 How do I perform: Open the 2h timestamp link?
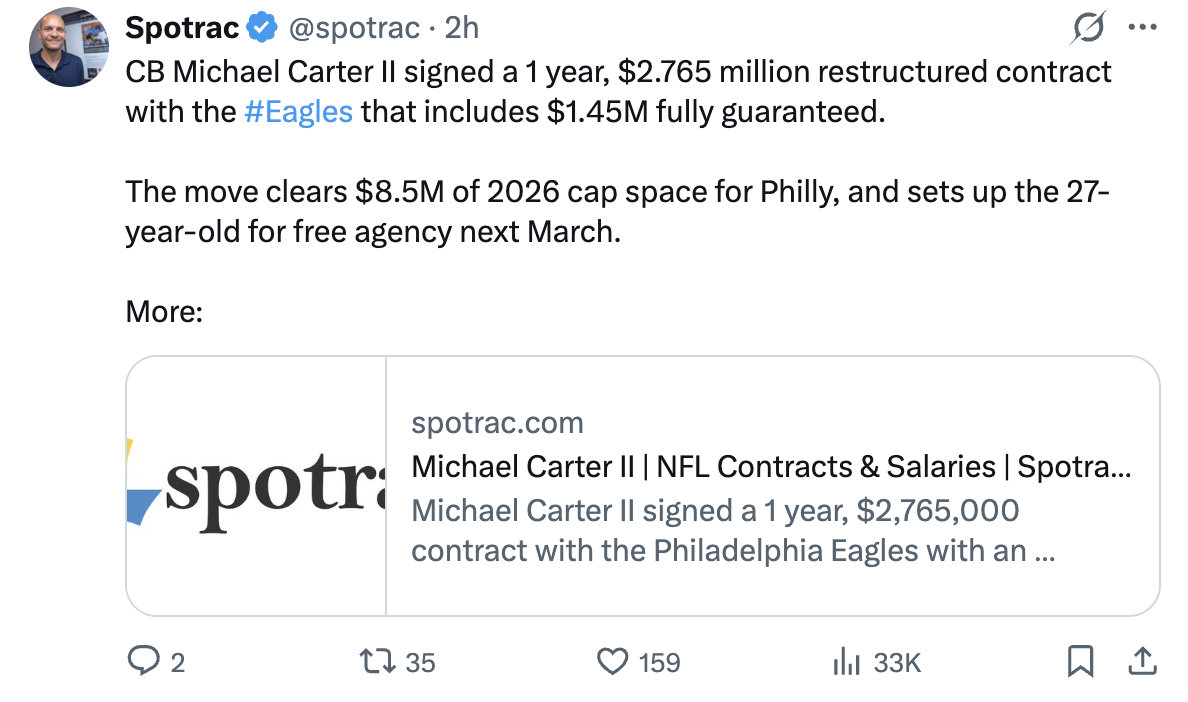click(461, 28)
